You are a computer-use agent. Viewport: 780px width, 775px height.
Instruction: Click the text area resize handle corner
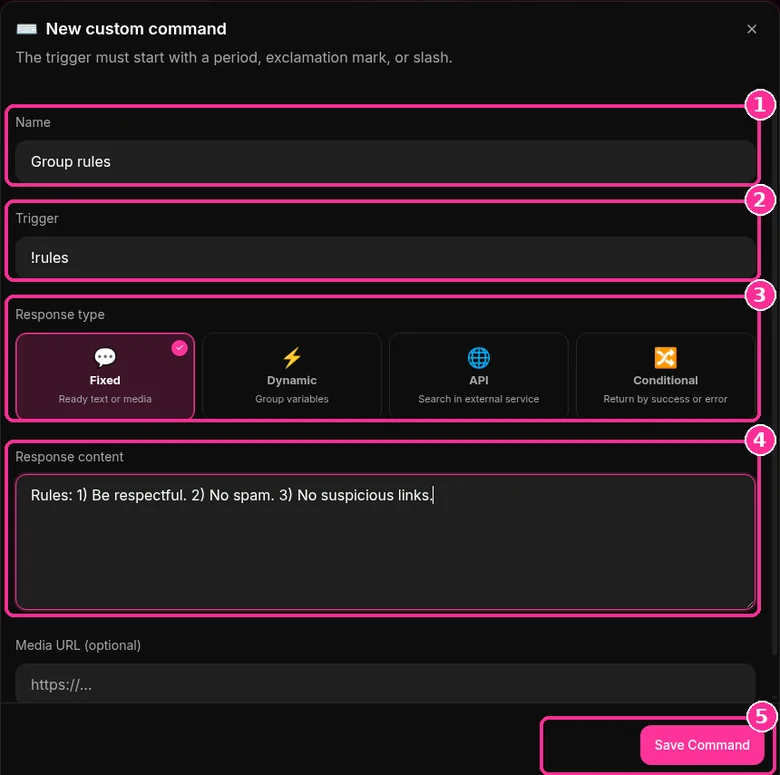pos(749,603)
